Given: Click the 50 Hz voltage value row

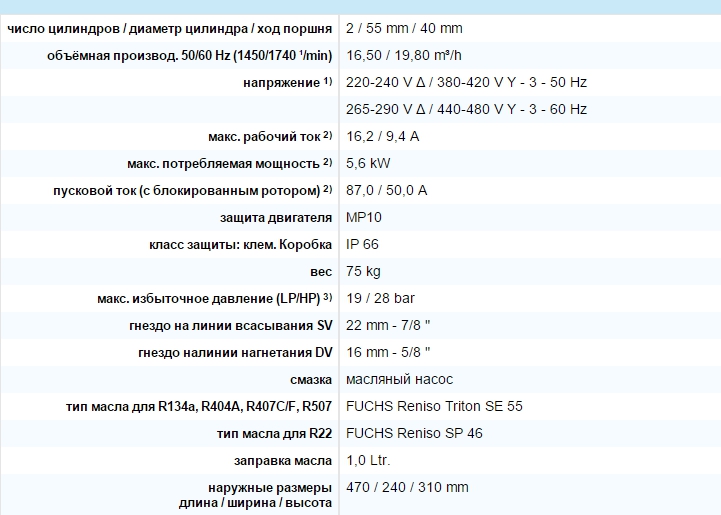Looking at the screenshot, I should click(466, 83).
